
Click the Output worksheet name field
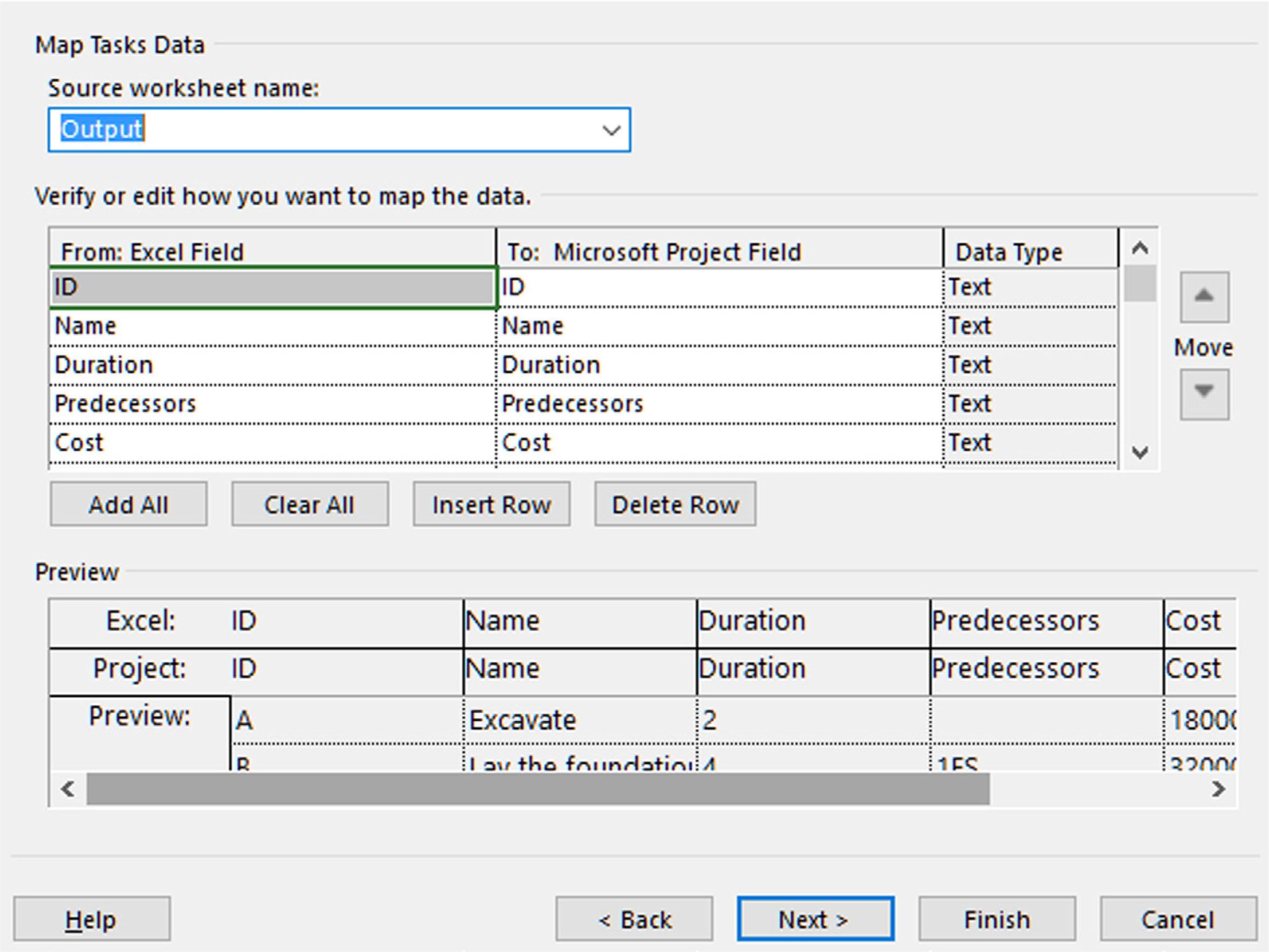tap(321, 130)
